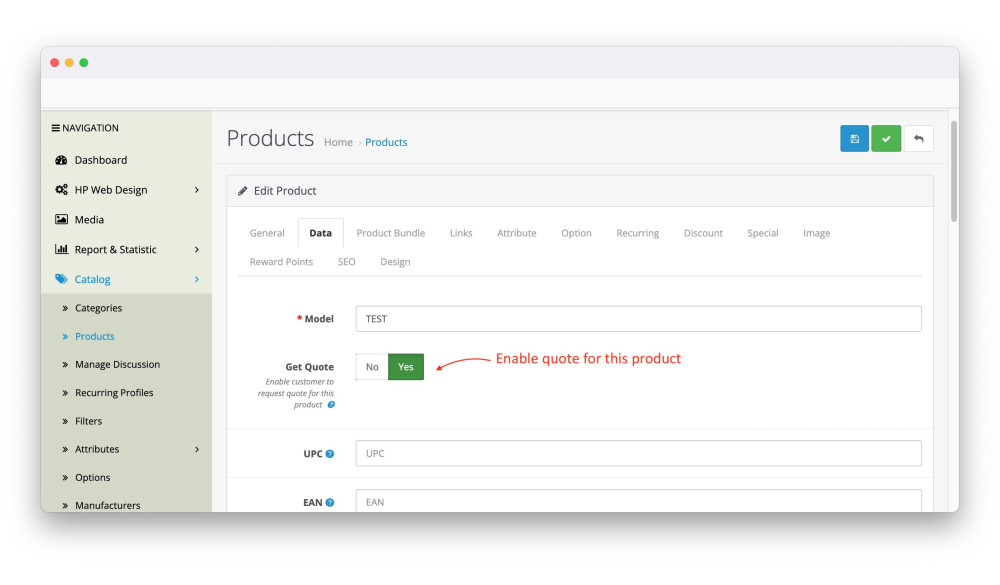The width and height of the screenshot is (1000, 585).
Task: Click the back arrow cancel button
Action: pyautogui.click(x=918, y=139)
